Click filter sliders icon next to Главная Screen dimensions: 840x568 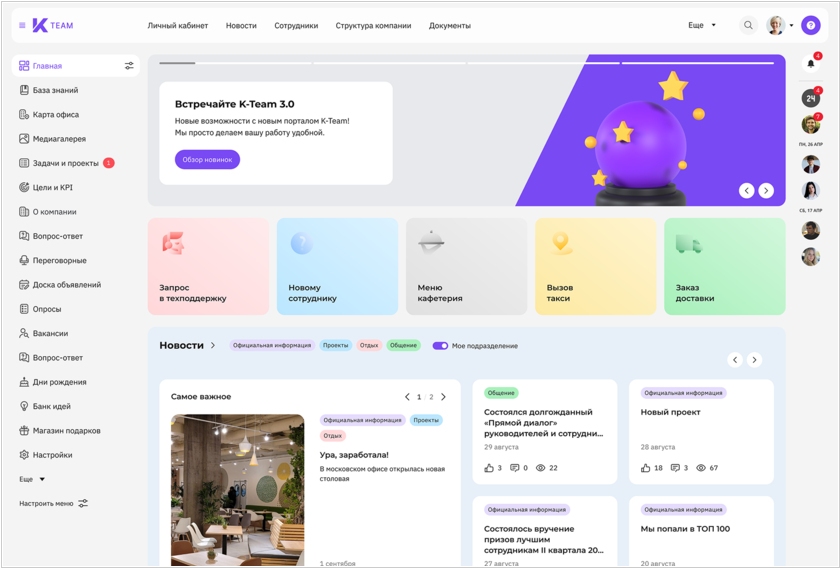coord(129,66)
